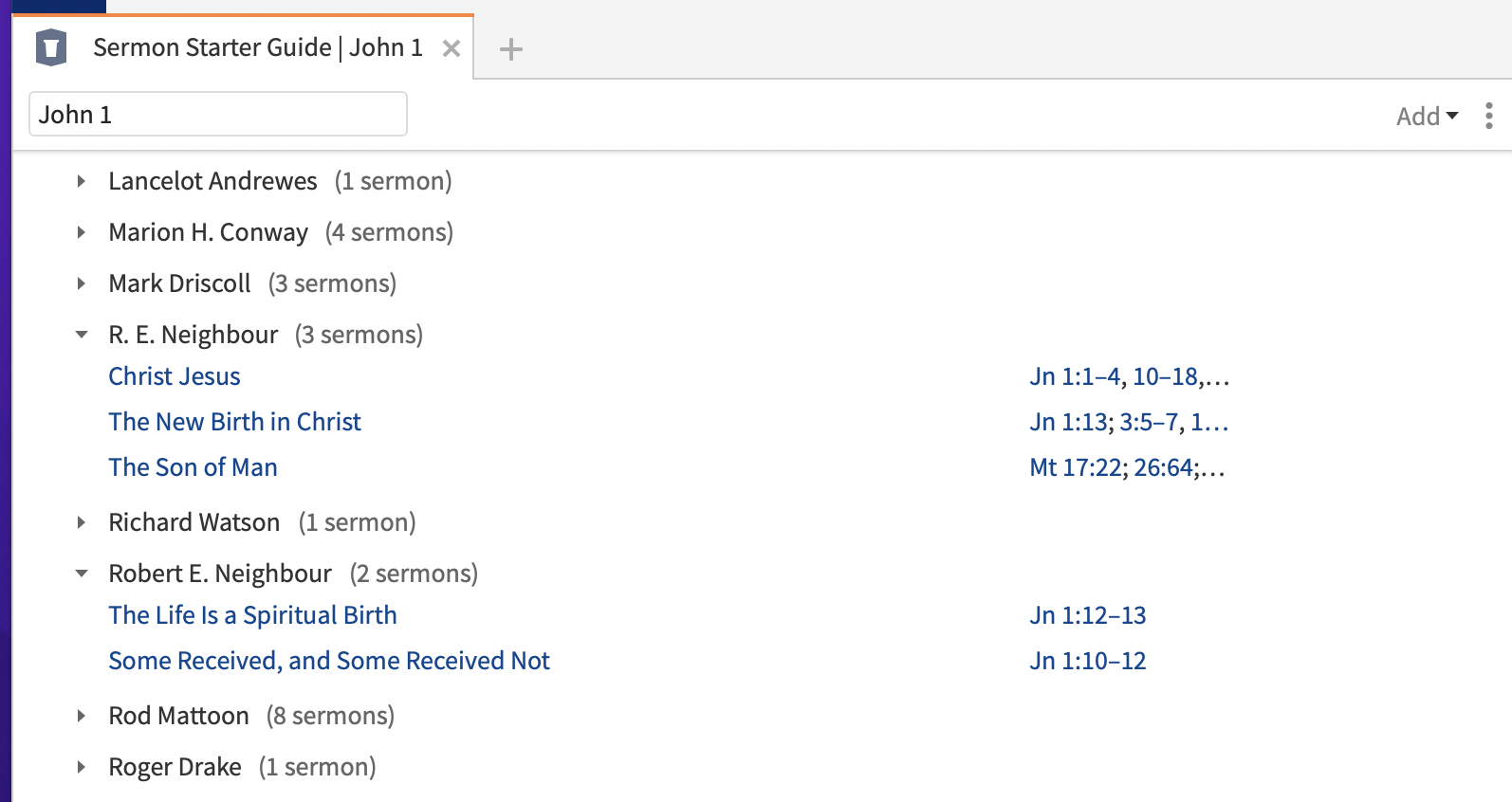This screenshot has height=802, width=1512.
Task: Expand Mark Driscoll sermons
Action: tap(82, 283)
